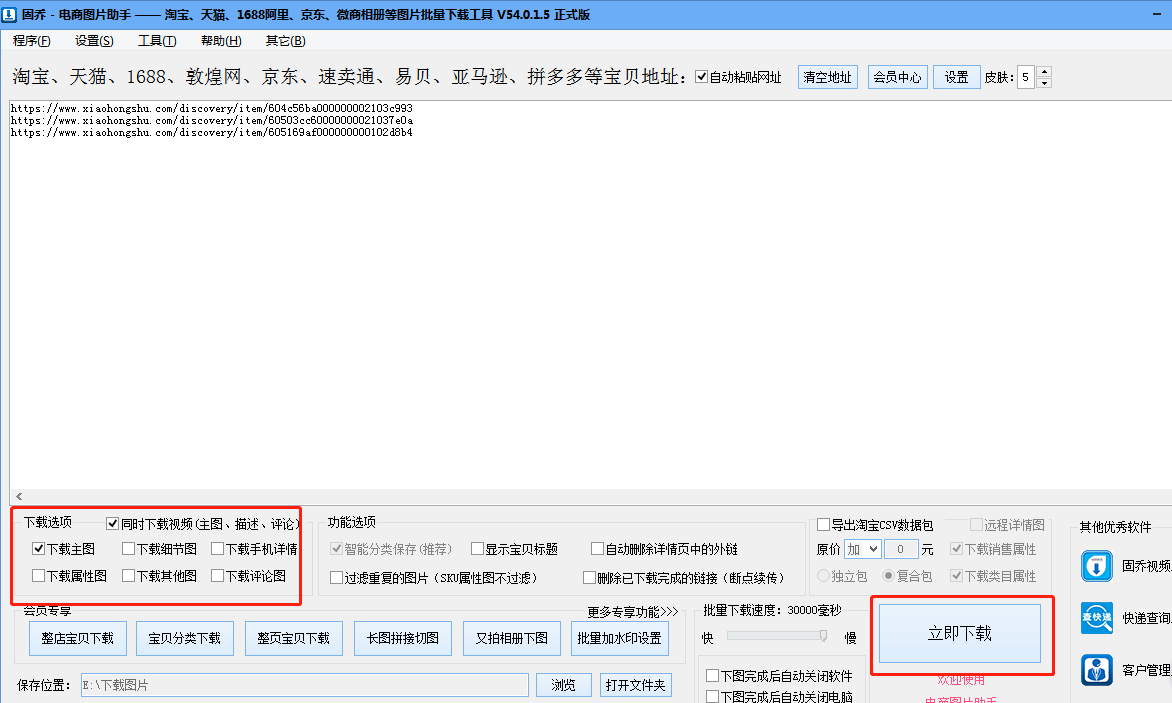Screen dimensions: 1172x703
Task: Open the 其它(B) menu
Action: (x=286, y=40)
